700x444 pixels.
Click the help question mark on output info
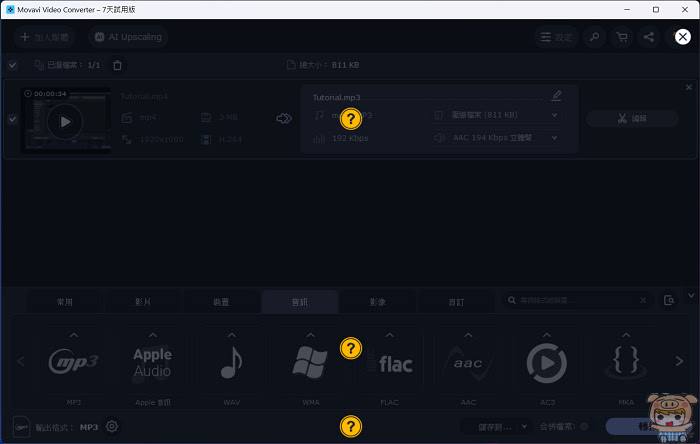pyautogui.click(x=351, y=119)
